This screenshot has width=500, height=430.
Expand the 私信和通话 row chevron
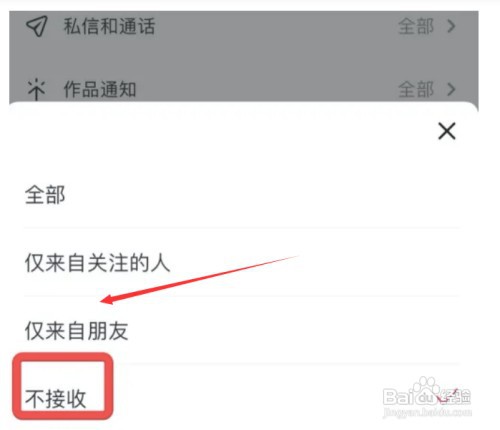pyautogui.click(x=451, y=26)
